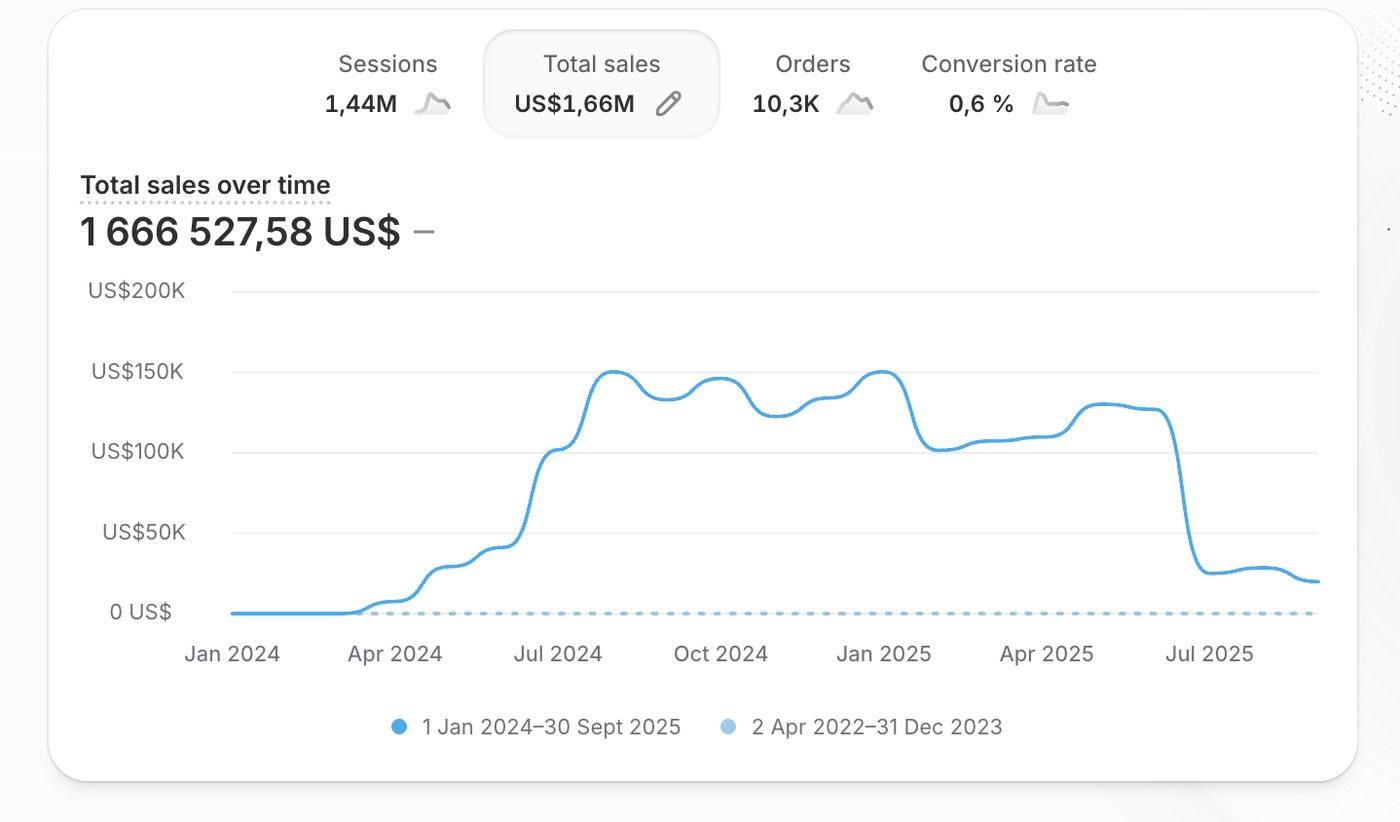Screen dimensions: 1400x822
Task: Click the US$100K y-axis label
Action: click(139, 451)
